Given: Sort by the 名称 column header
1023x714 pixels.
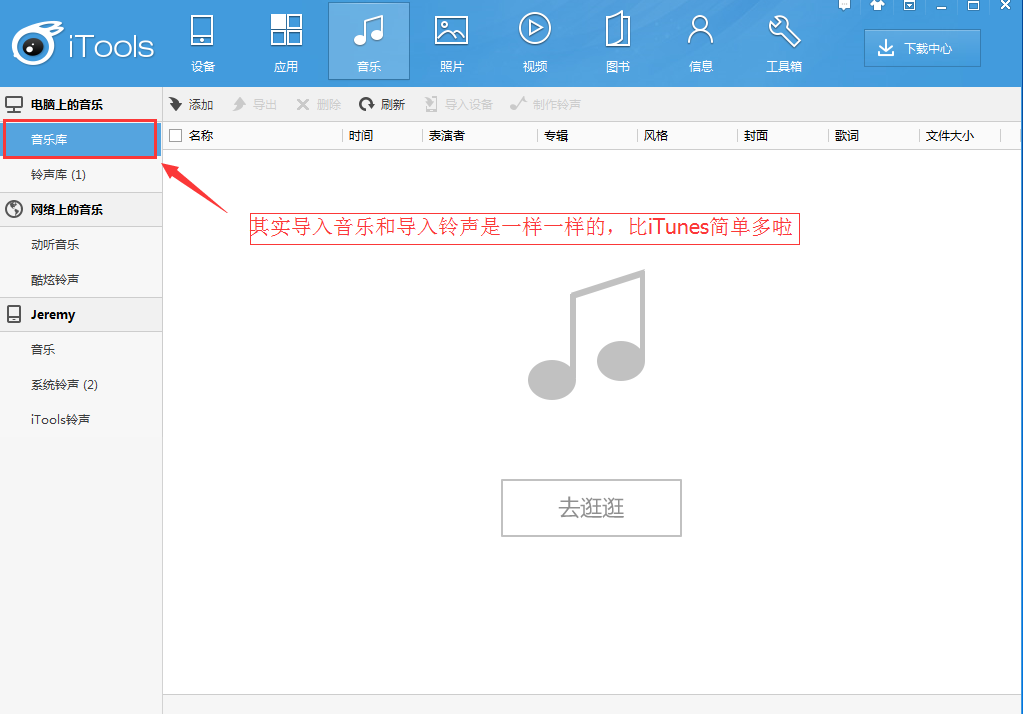Looking at the screenshot, I should (x=201, y=136).
